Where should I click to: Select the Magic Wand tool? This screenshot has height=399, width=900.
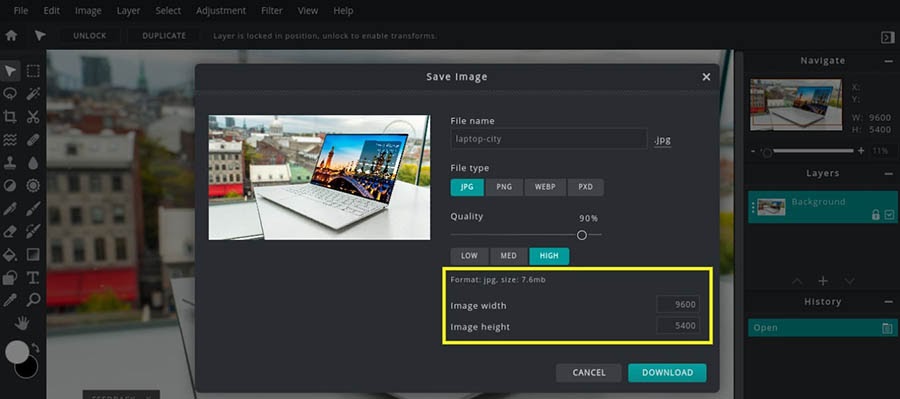(x=33, y=94)
